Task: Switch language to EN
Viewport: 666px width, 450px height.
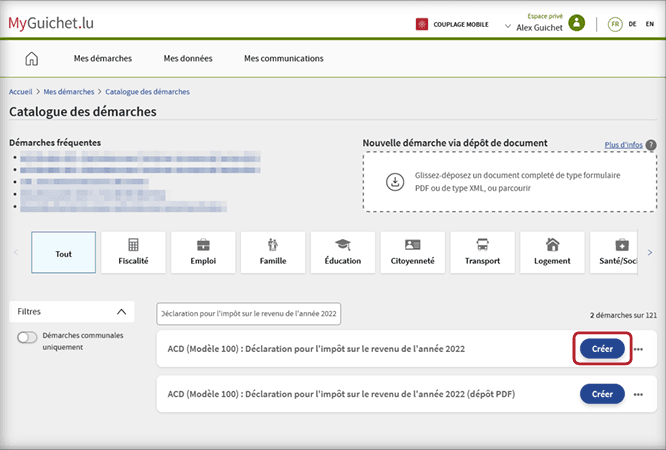Action: tap(649, 24)
